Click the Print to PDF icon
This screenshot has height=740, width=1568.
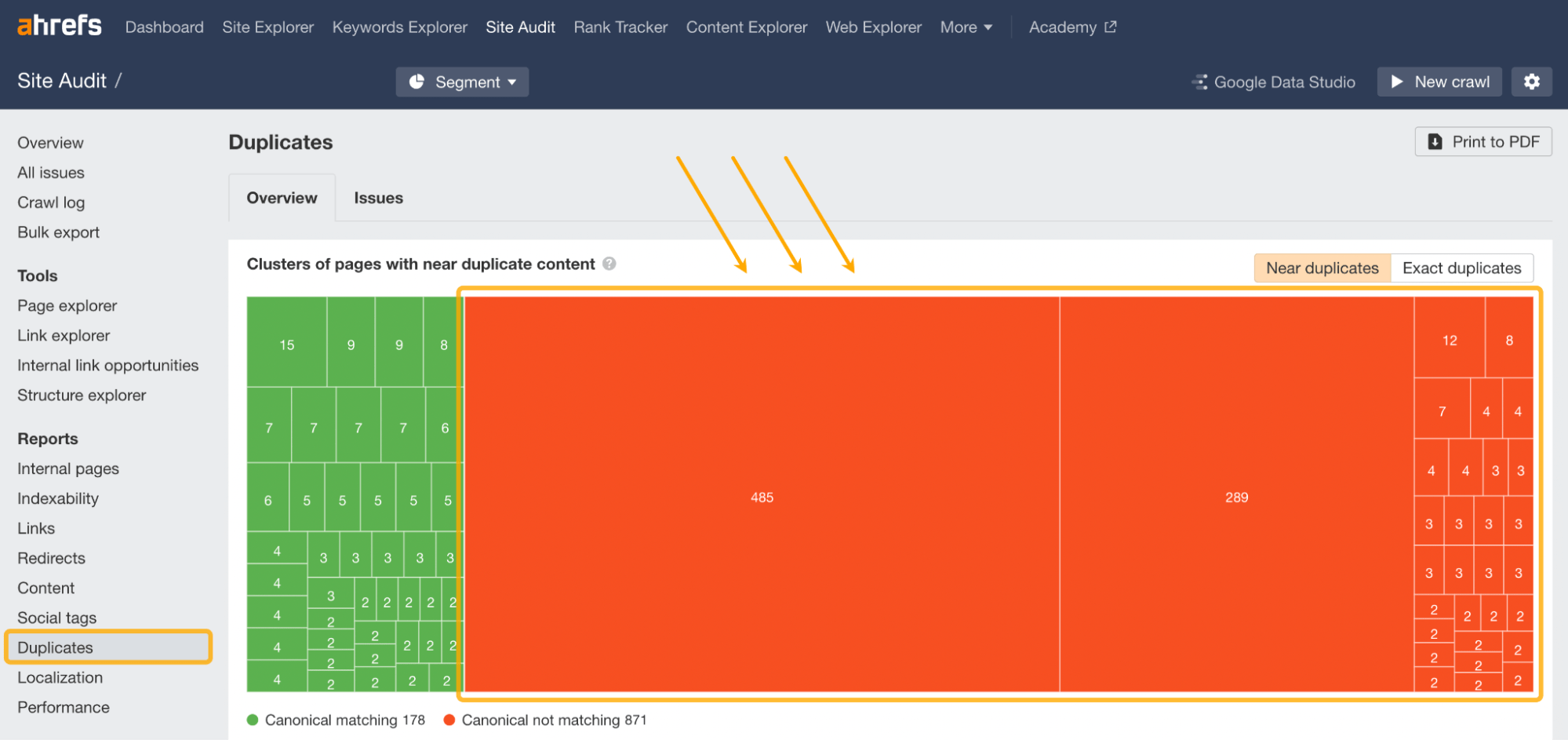pyautogui.click(x=1435, y=141)
